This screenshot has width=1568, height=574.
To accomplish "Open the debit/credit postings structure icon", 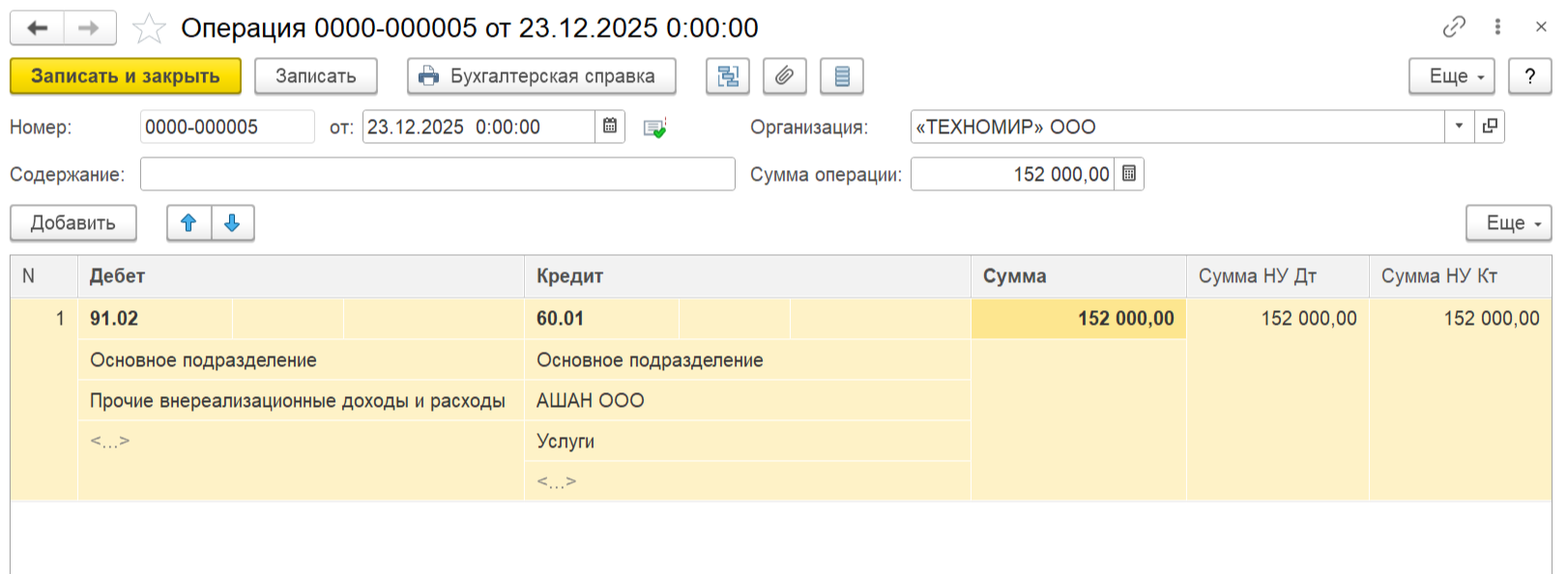I will pos(727,76).
